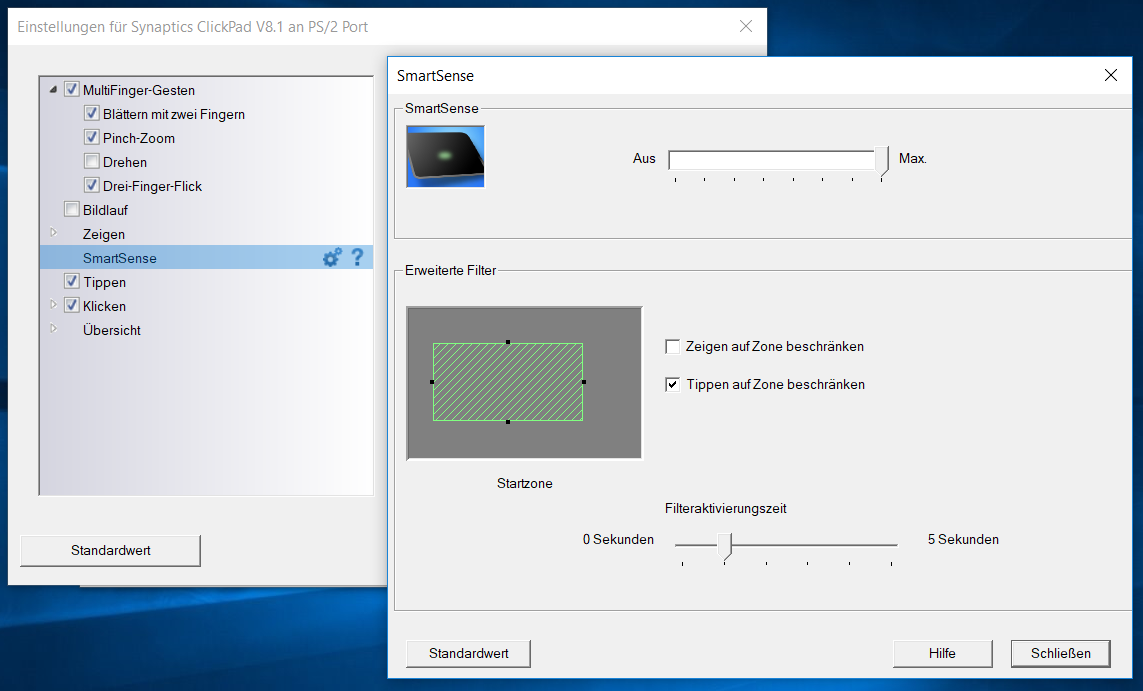1143x691 pixels.
Task: Click the Hilfe button
Action: [x=942, y=653]
